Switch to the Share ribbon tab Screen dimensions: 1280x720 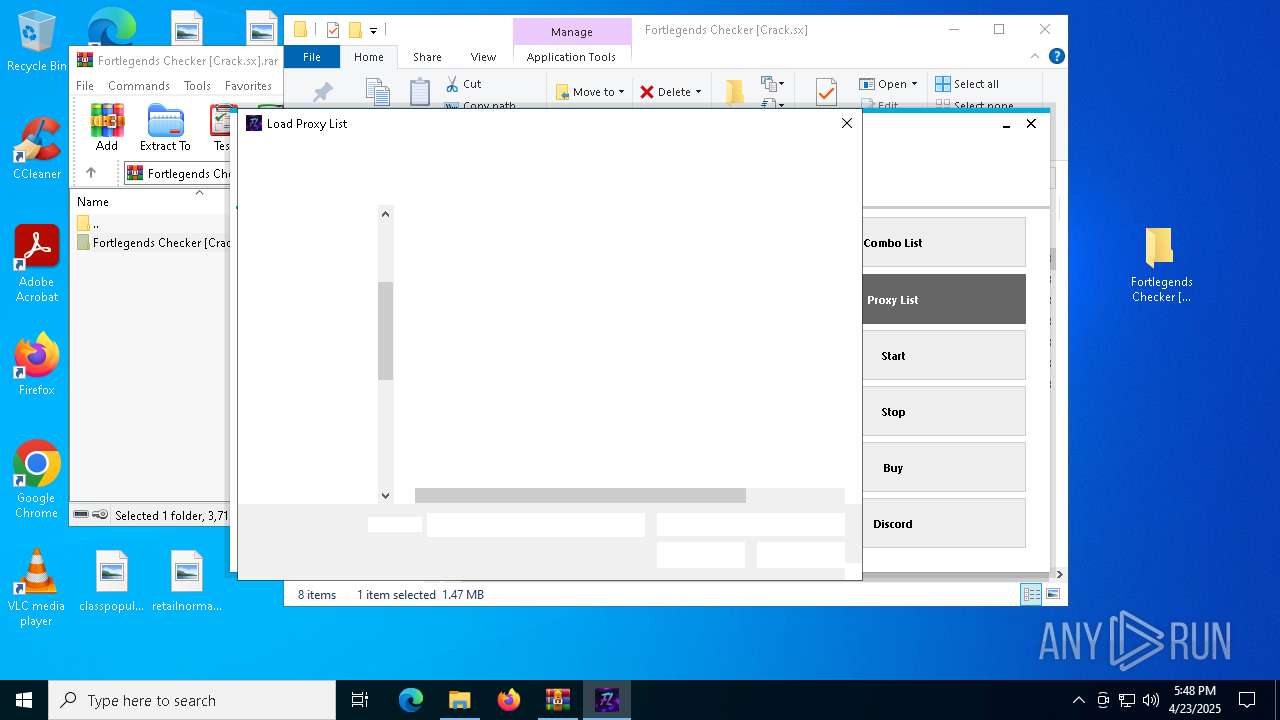coord(427,57)
